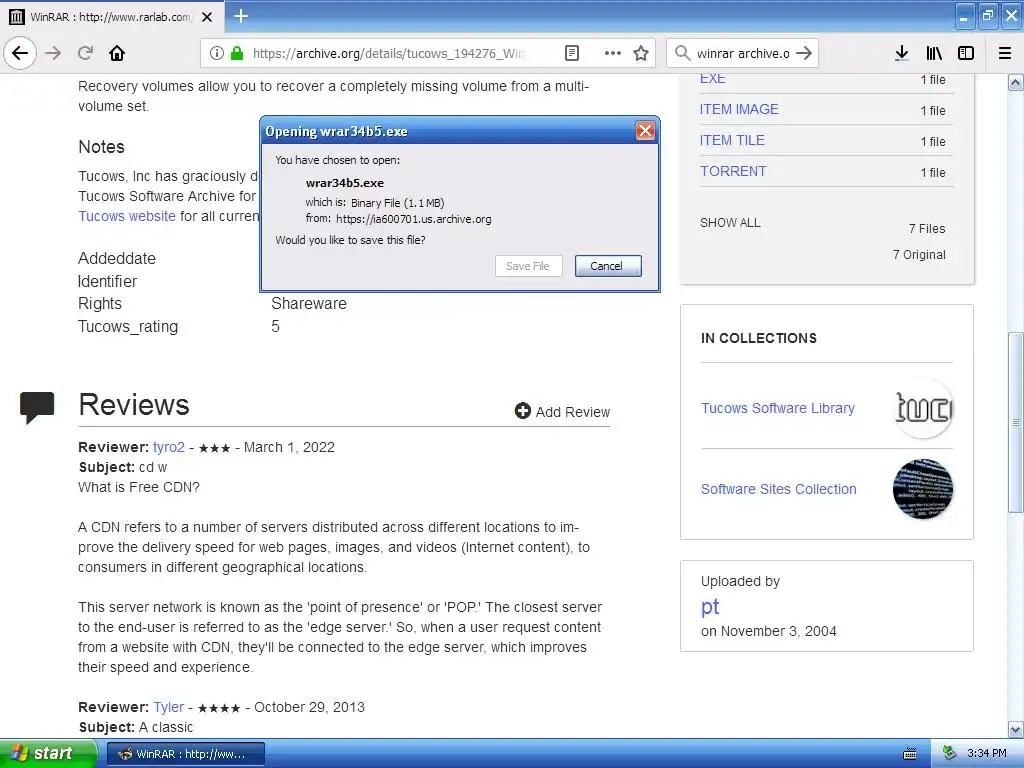Click the Shareware rights value
This screenshot has width=1024, height=768.
pyautogui.click(x=309, y=304)
